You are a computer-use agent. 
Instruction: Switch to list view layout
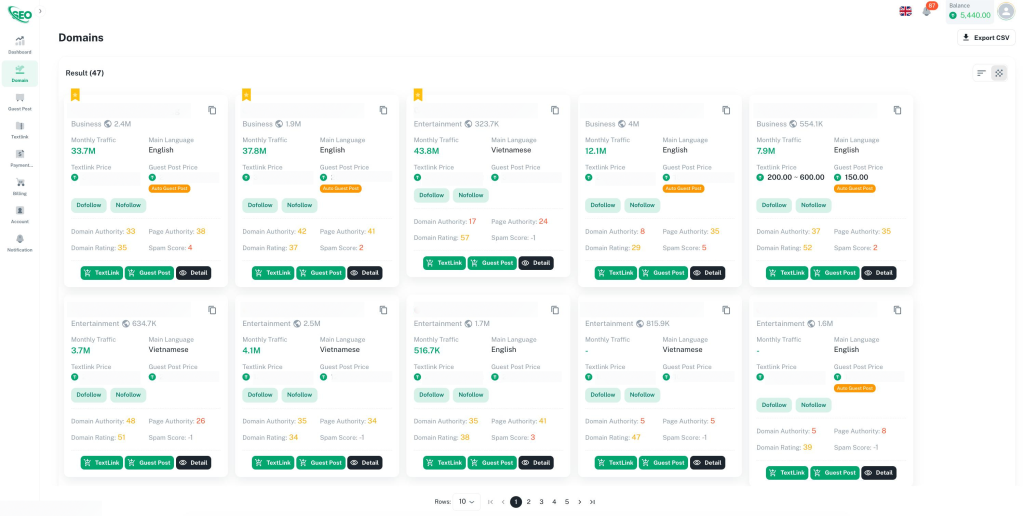tap(981, 73)
